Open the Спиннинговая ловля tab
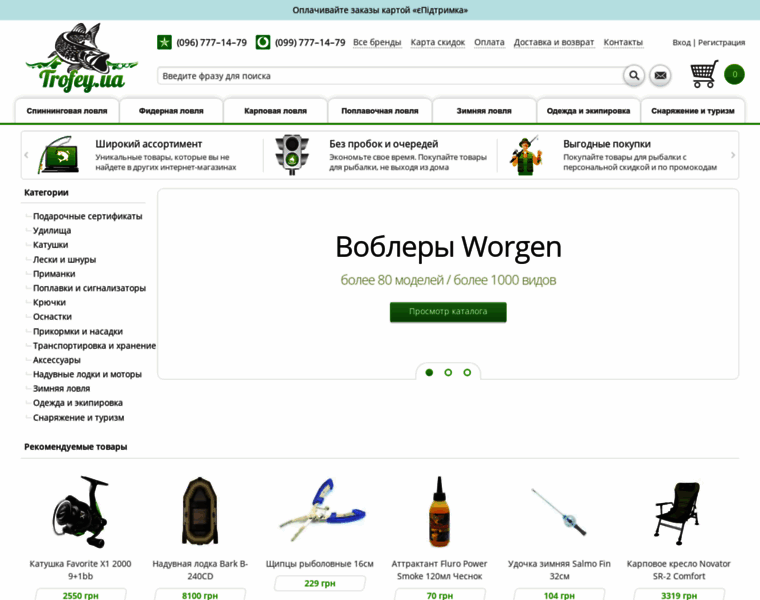760x600 pixels. [x=67, y=111]
